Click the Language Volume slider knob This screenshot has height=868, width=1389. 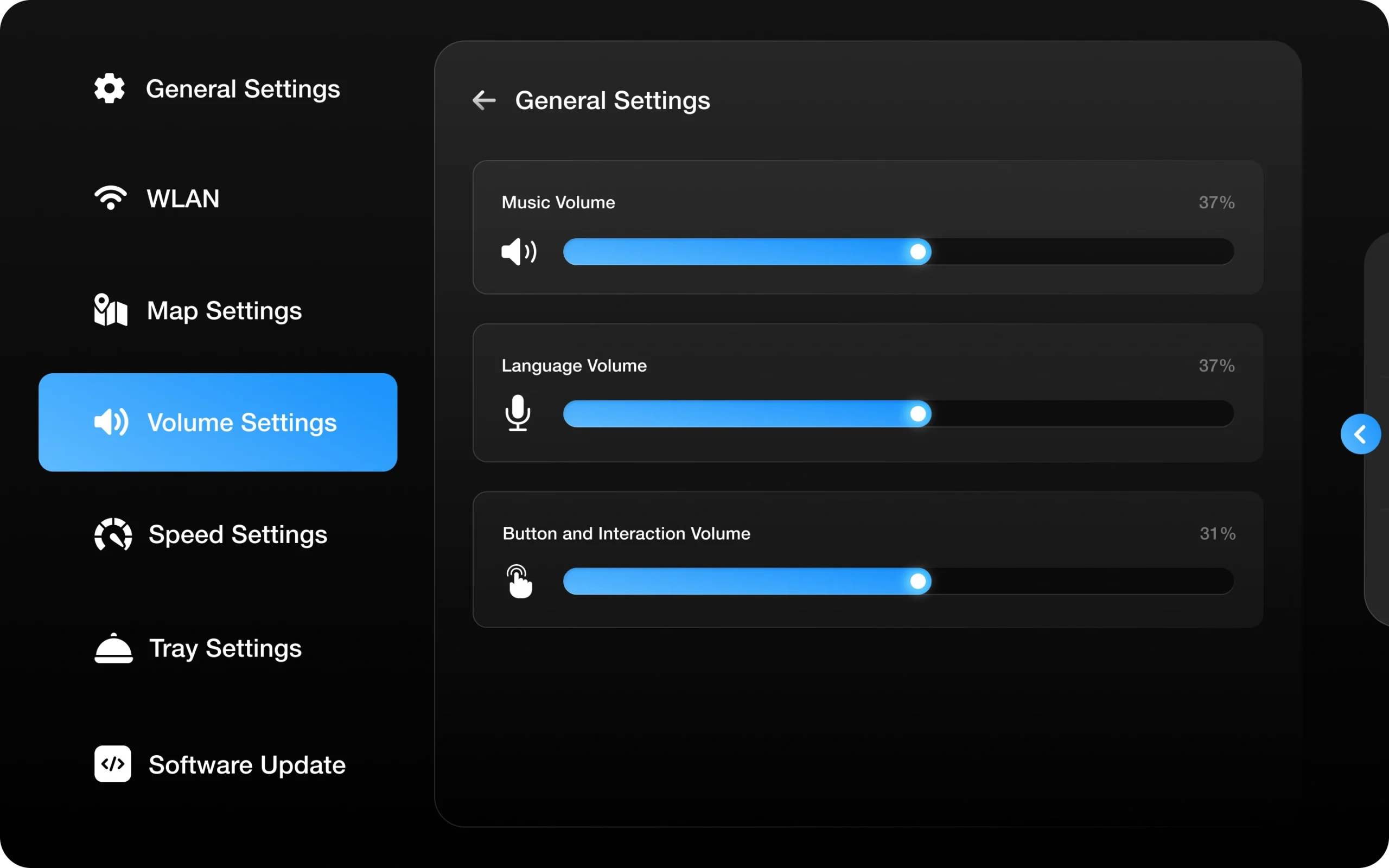click(x=918, y=414)
